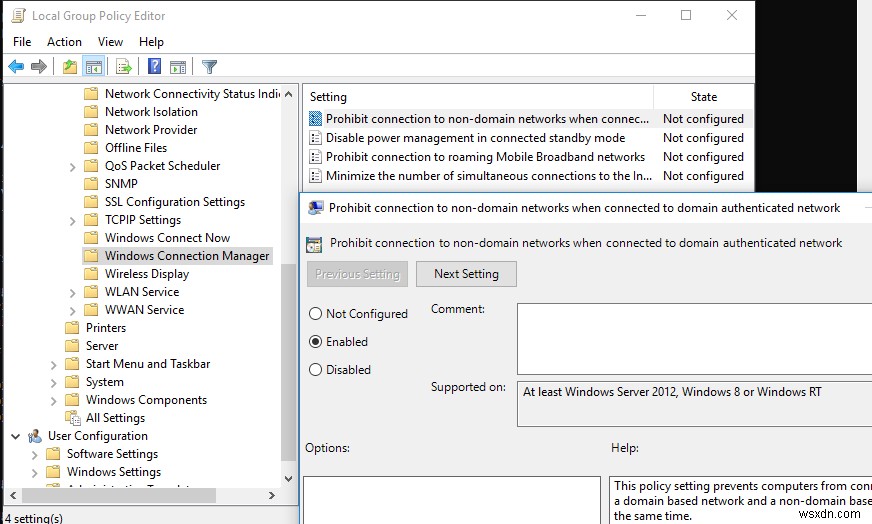The width and height of the screenshot is (872, 524).
Task: Open the View menu
Action: (110, 41)
